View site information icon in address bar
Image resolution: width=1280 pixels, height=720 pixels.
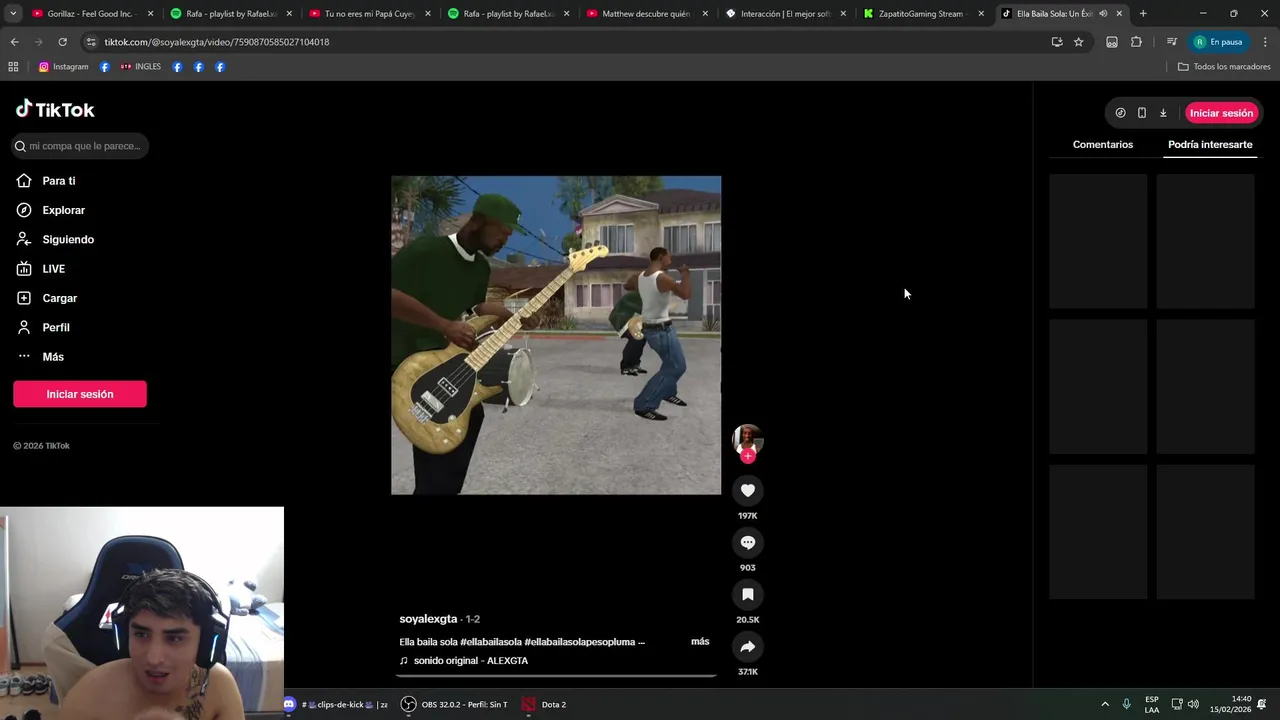pos(91,42)
